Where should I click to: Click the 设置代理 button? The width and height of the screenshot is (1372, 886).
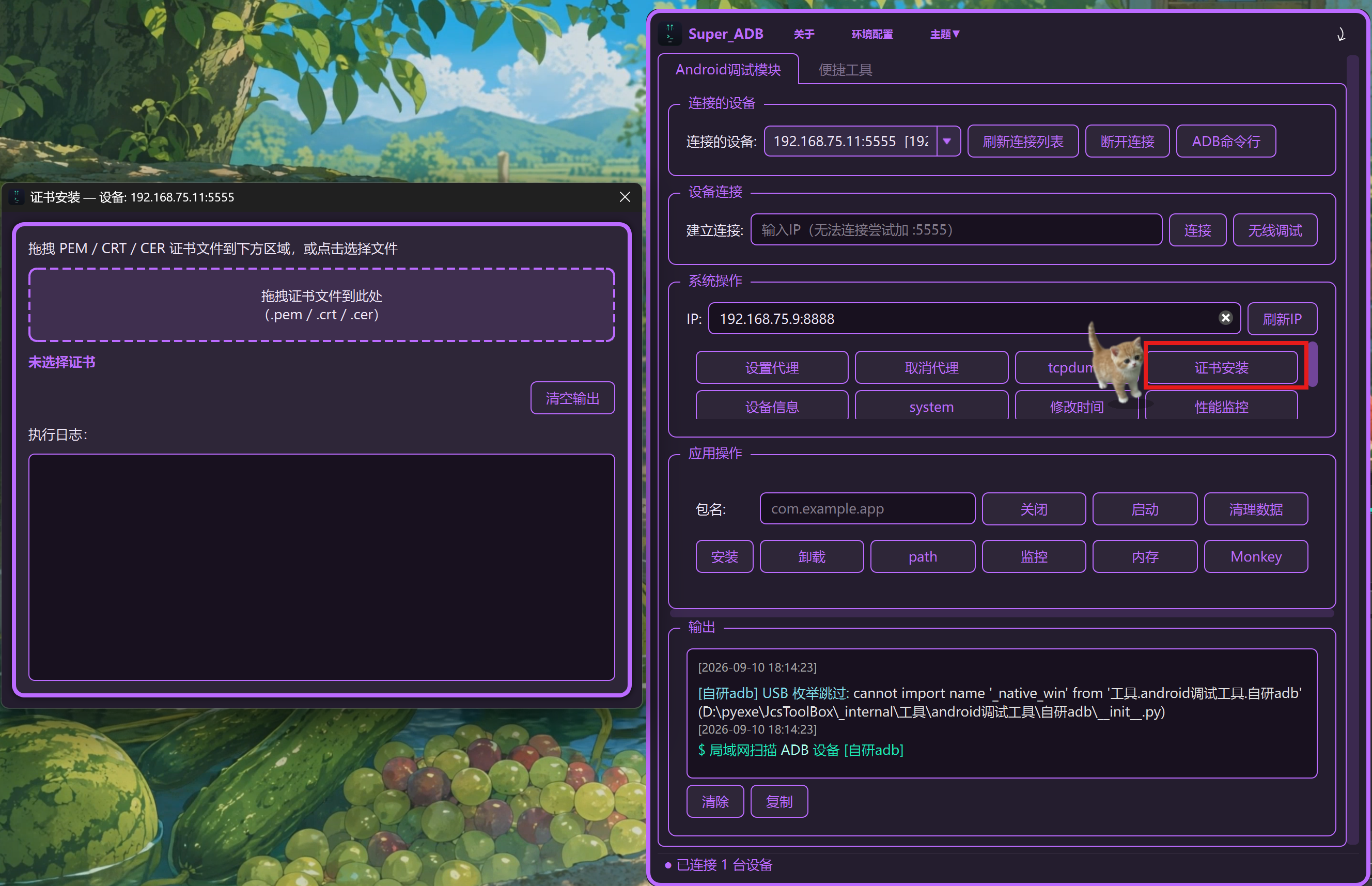[x=772, y=368]
